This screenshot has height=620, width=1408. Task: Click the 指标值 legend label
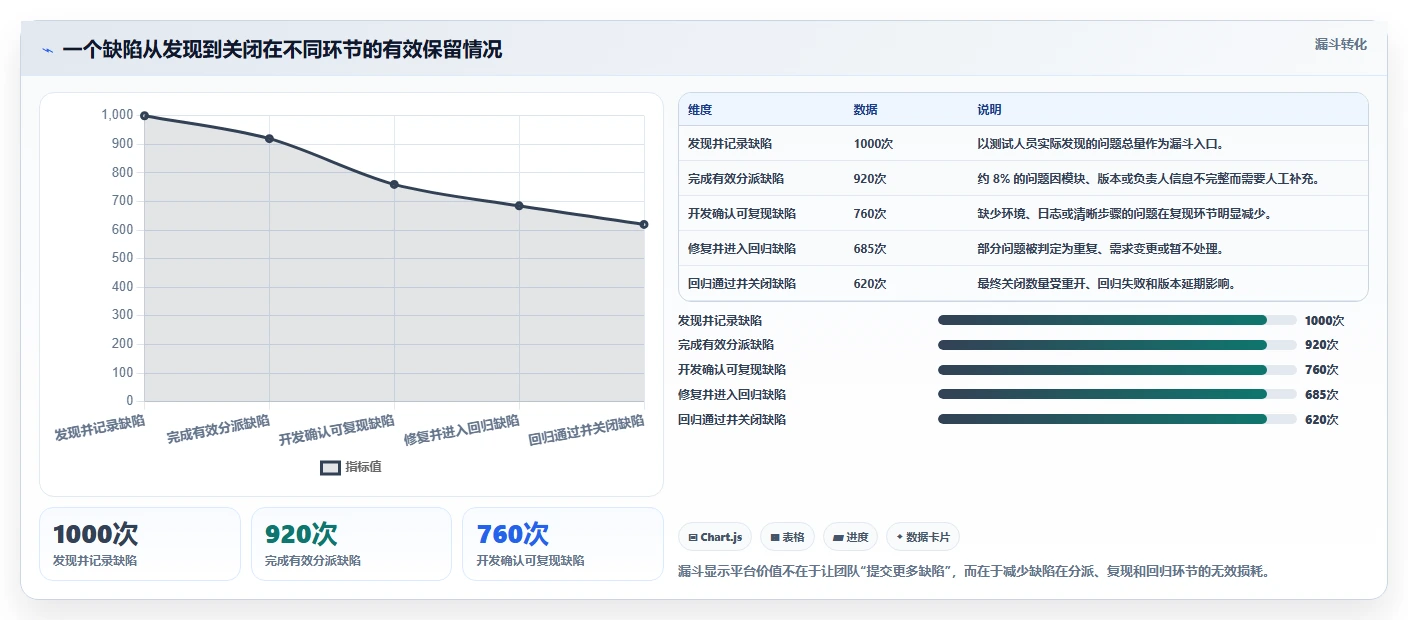click(x=363, y=467)
